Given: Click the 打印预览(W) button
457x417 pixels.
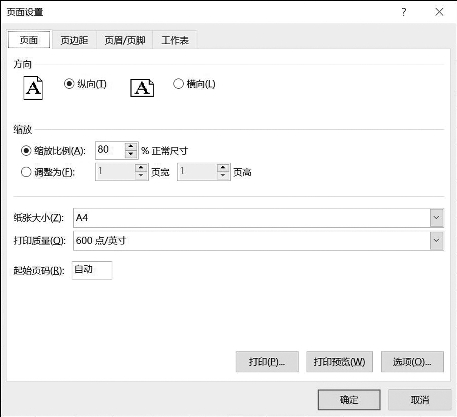Looking at the screenshot, I should pyautogui.click(x=339, y=362).
